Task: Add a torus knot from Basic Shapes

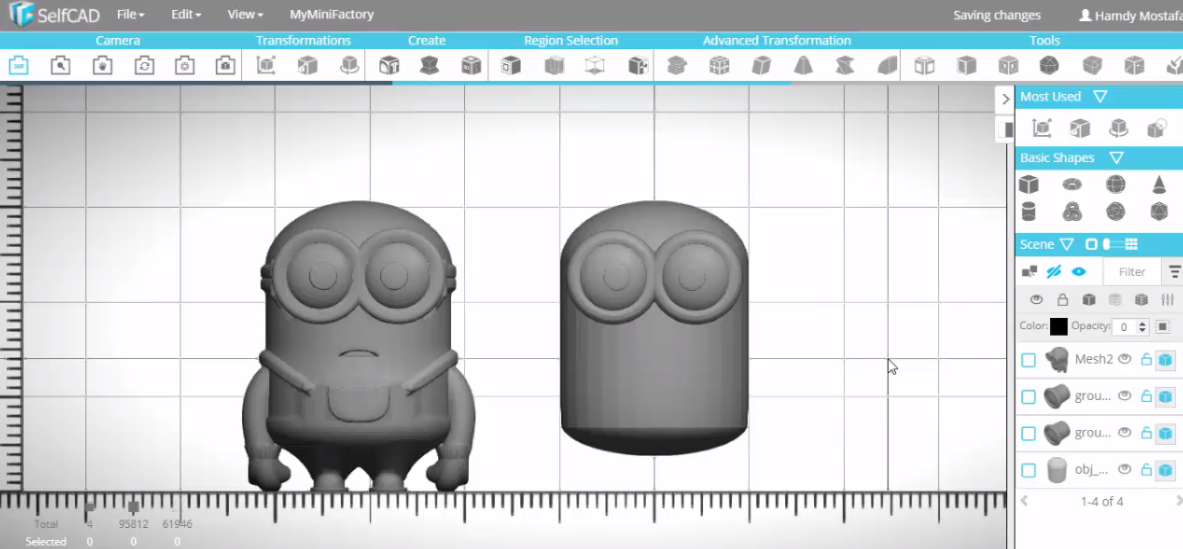Action: click(x=1072, y=211)
